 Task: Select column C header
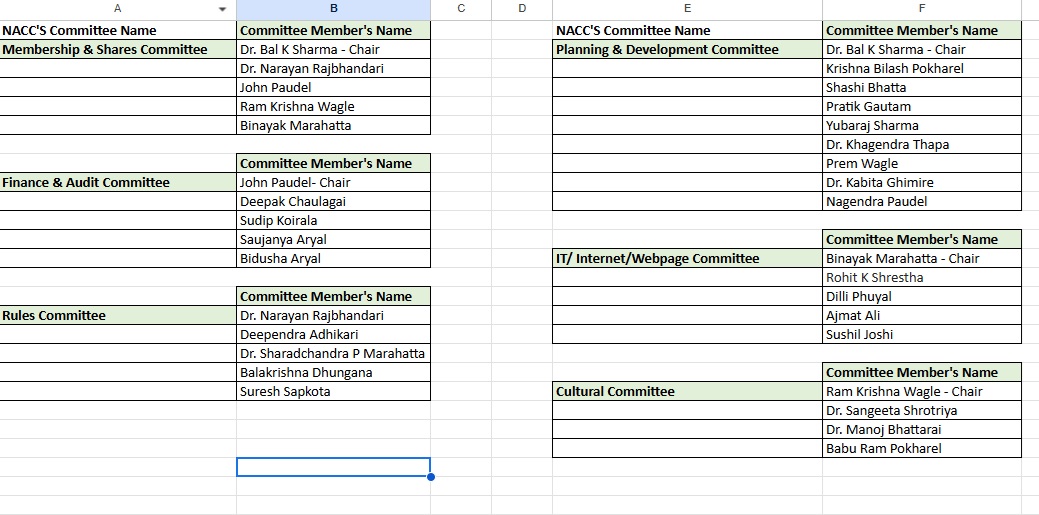(461, 9)
